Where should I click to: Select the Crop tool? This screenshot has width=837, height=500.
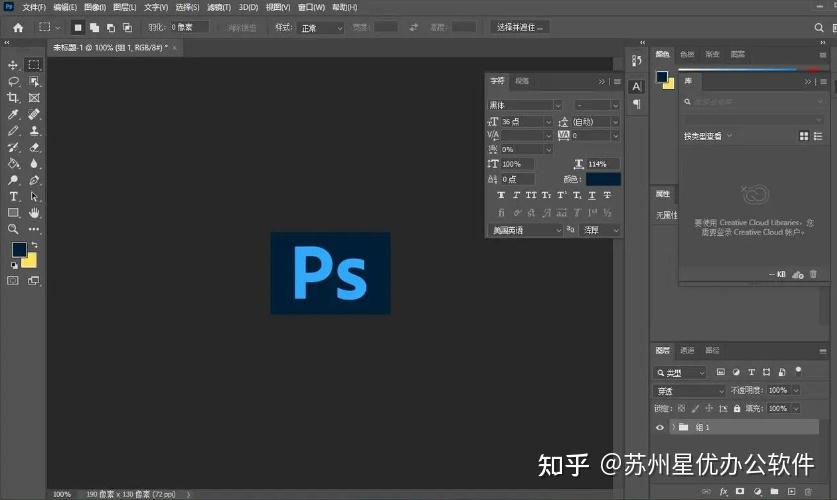[13, 98]
